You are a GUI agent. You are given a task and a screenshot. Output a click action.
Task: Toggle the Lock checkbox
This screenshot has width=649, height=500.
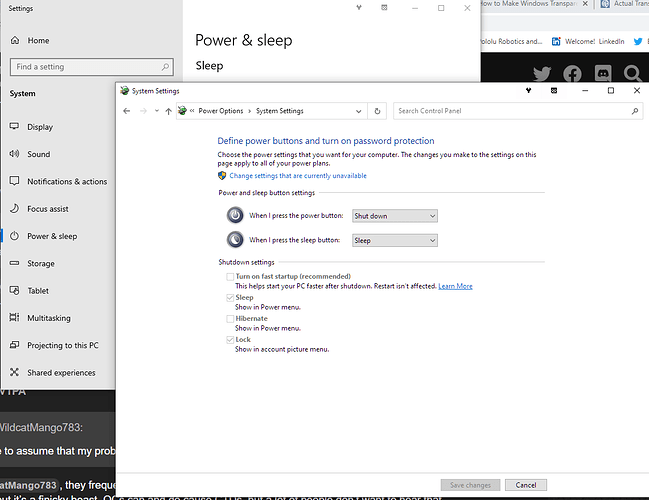(230, 340)
